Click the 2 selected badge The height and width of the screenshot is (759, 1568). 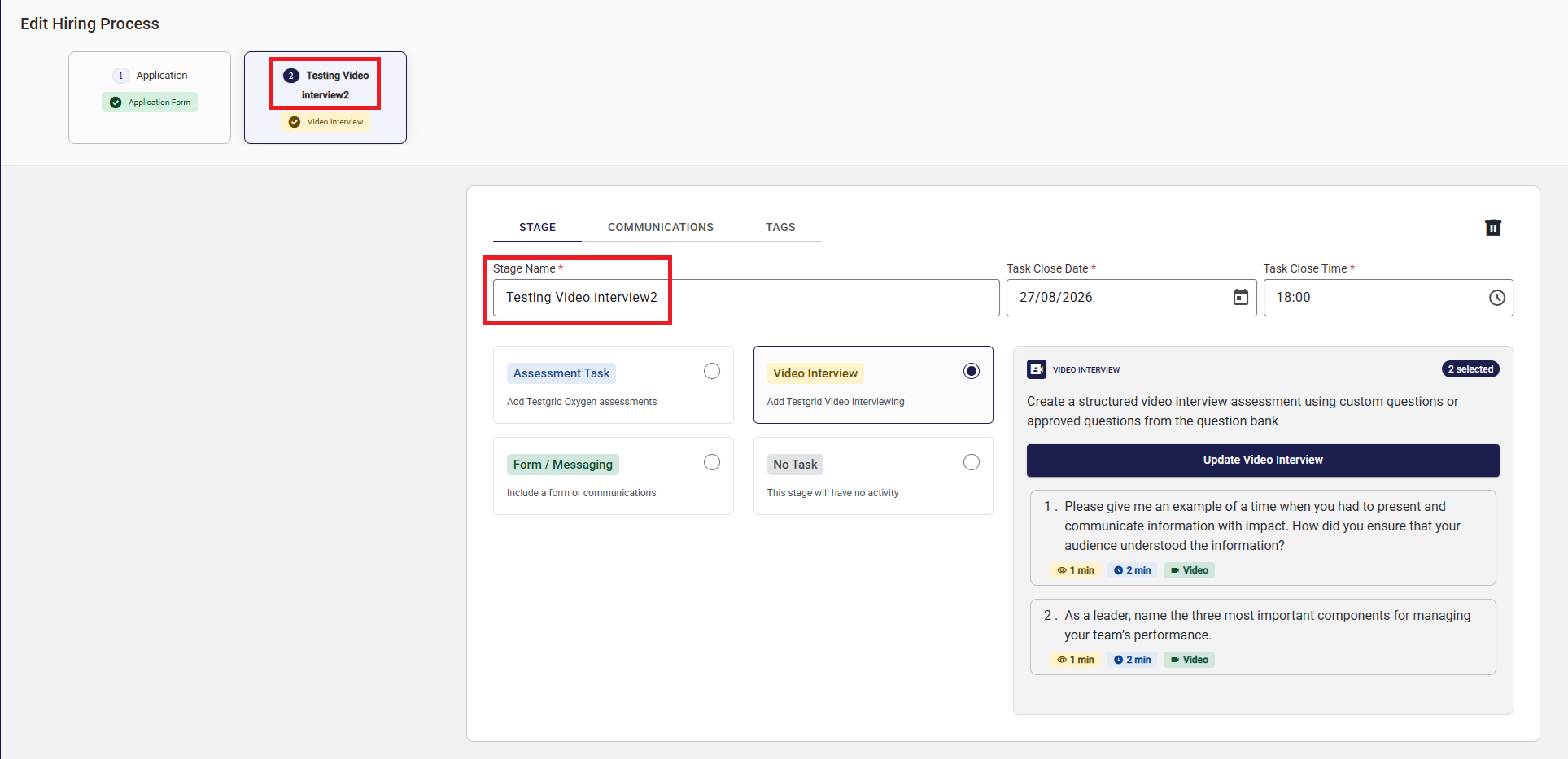point(1470,369)
